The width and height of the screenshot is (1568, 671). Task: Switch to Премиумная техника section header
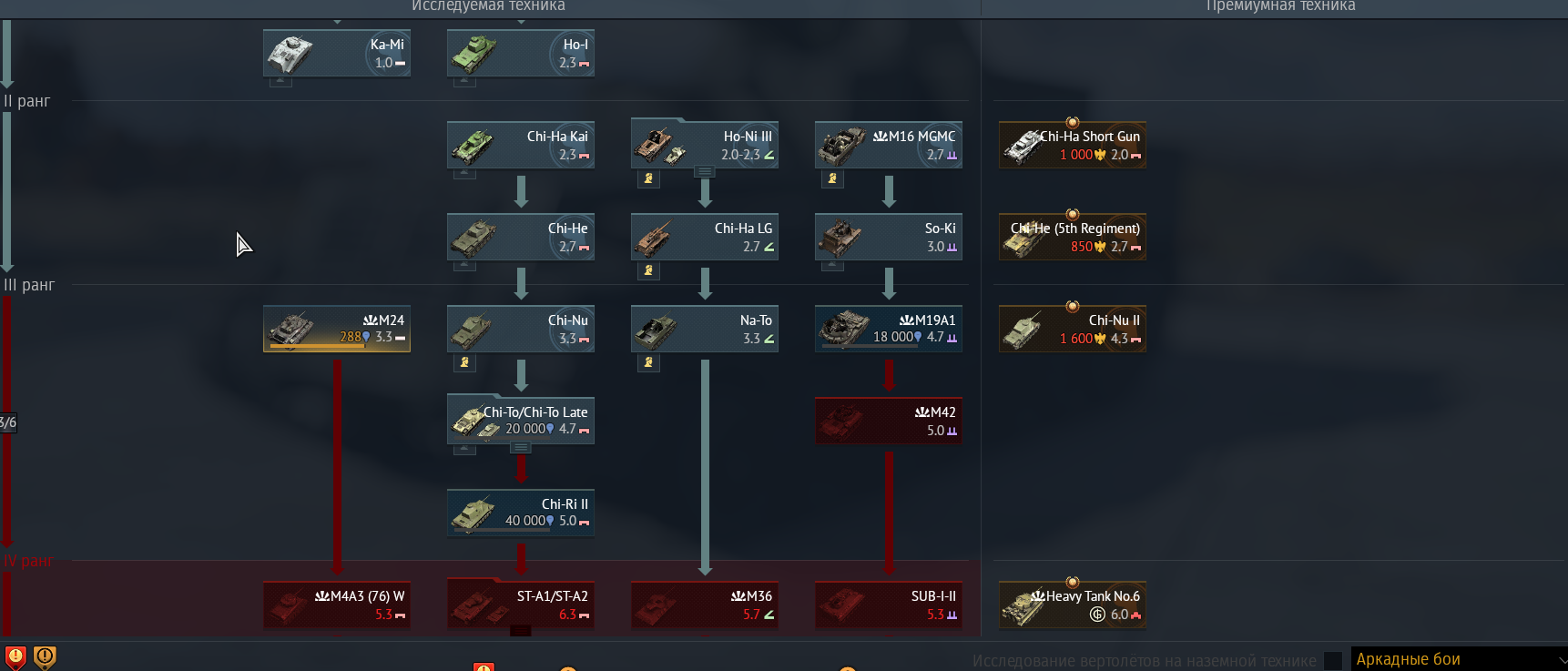click(1280, 6)
